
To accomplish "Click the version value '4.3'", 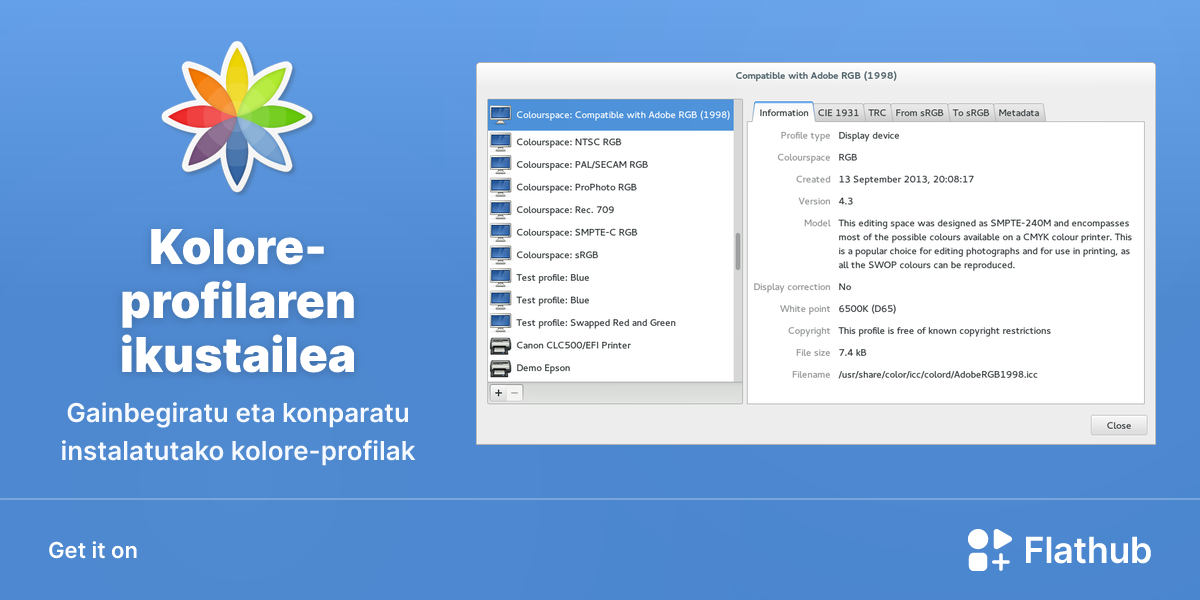I will 846,202.
